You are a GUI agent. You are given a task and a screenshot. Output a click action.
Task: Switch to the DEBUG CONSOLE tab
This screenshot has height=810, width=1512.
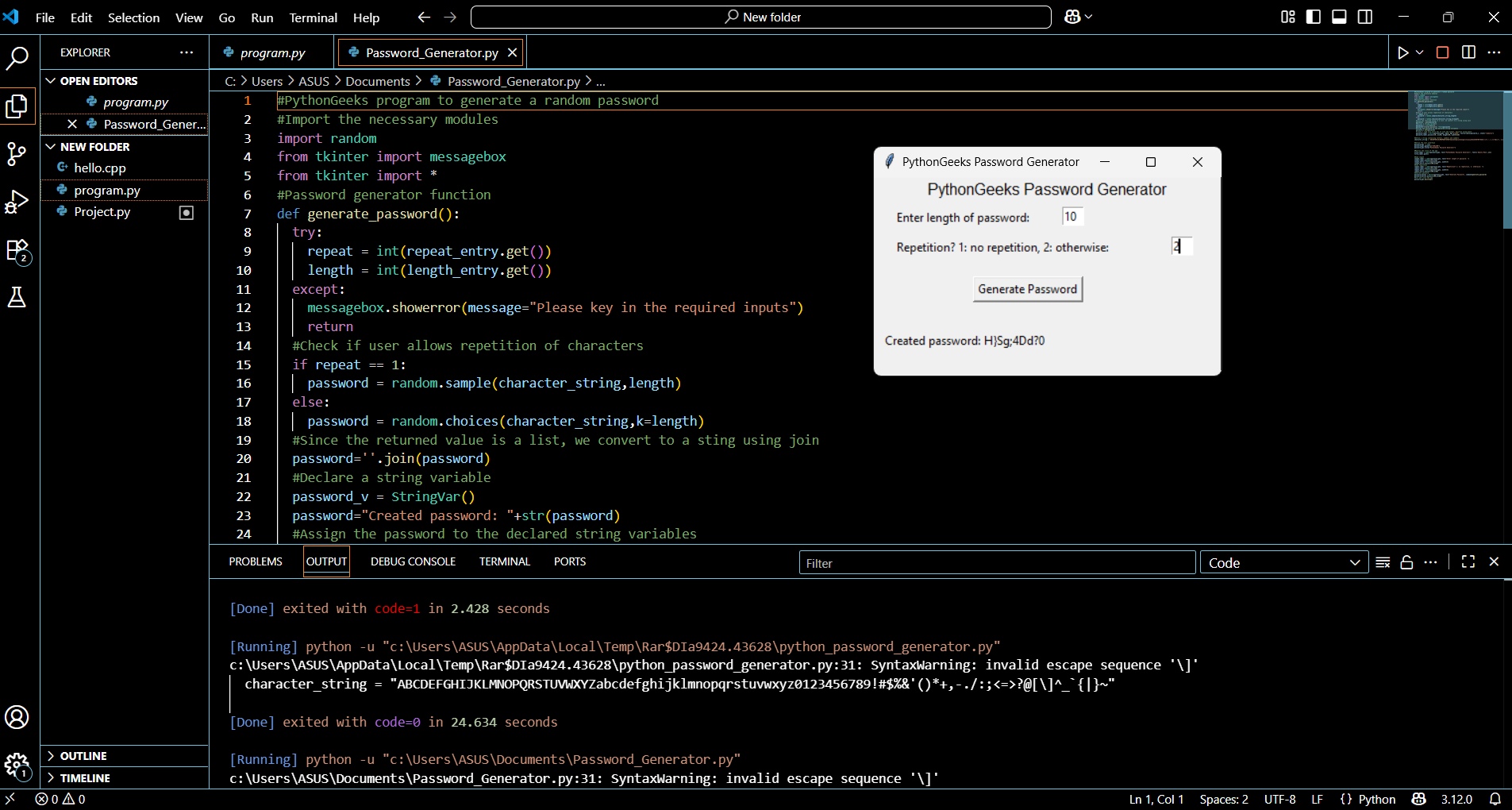pos(413,561)
